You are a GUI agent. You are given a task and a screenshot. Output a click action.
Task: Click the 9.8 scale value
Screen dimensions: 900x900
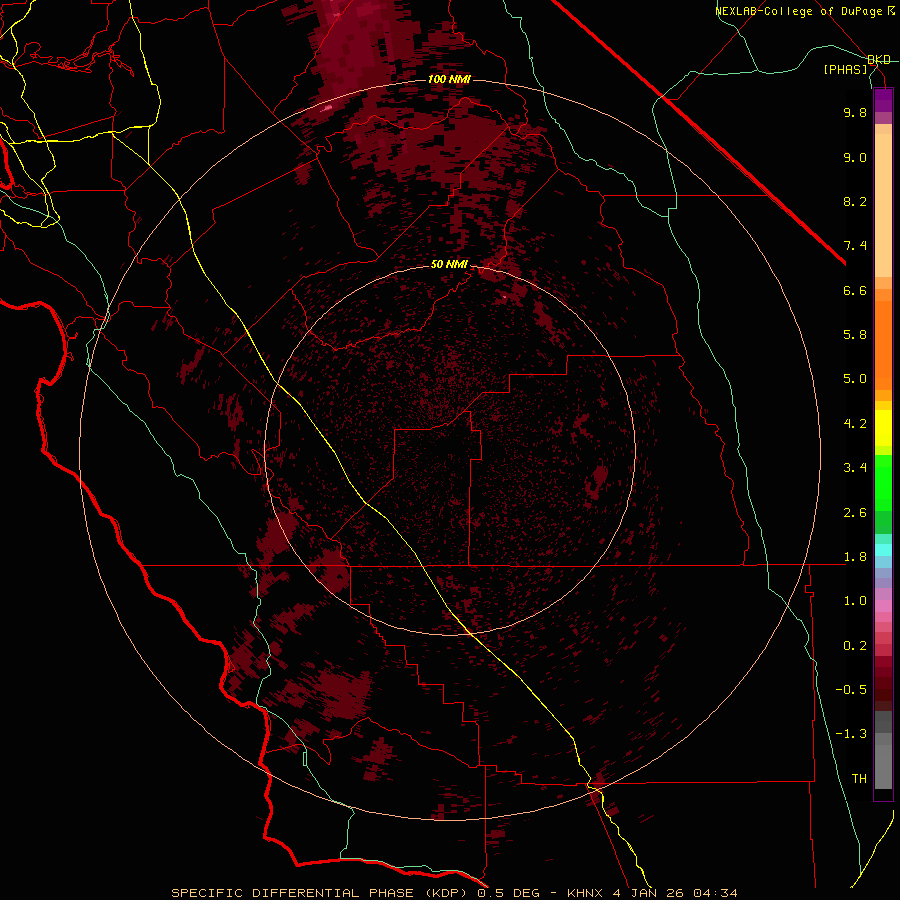[x=855, y=112]
